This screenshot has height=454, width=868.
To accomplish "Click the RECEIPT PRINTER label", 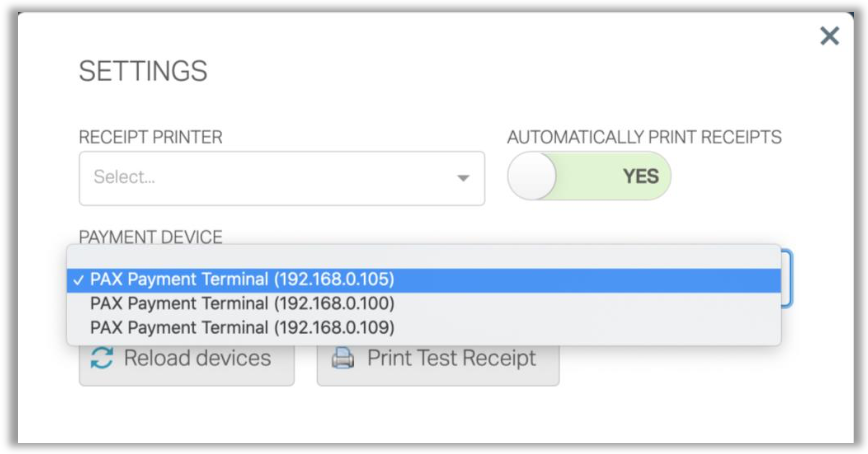I will [x=150, y=137].
